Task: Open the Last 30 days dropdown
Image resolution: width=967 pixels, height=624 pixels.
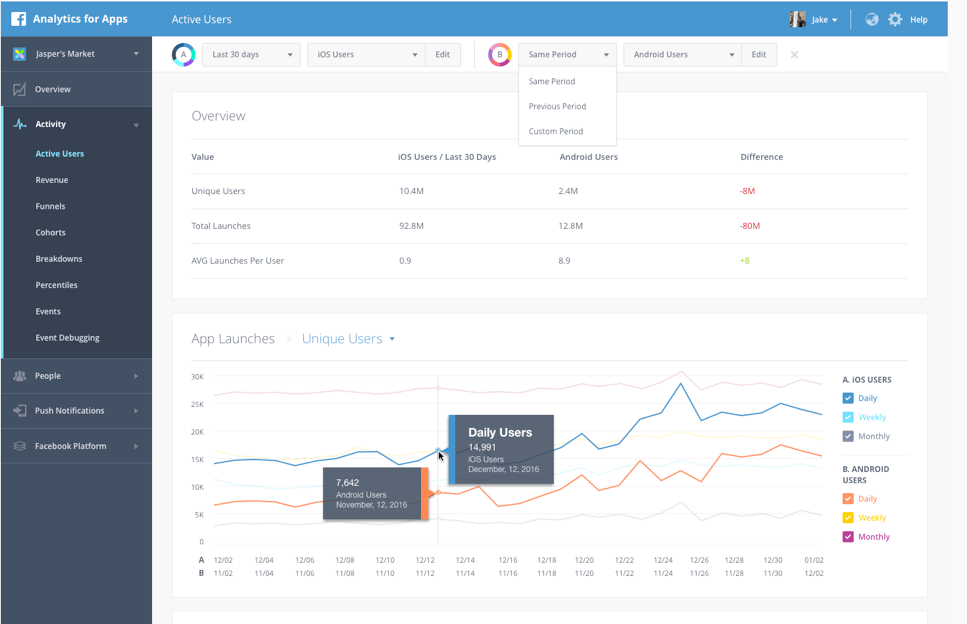Action: pyautogui.click(x=251, y=55)
